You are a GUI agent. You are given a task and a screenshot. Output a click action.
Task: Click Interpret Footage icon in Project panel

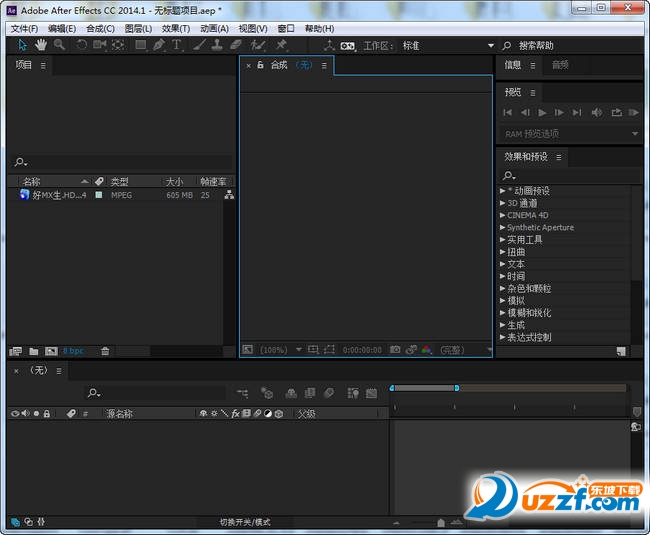[15, 351]
